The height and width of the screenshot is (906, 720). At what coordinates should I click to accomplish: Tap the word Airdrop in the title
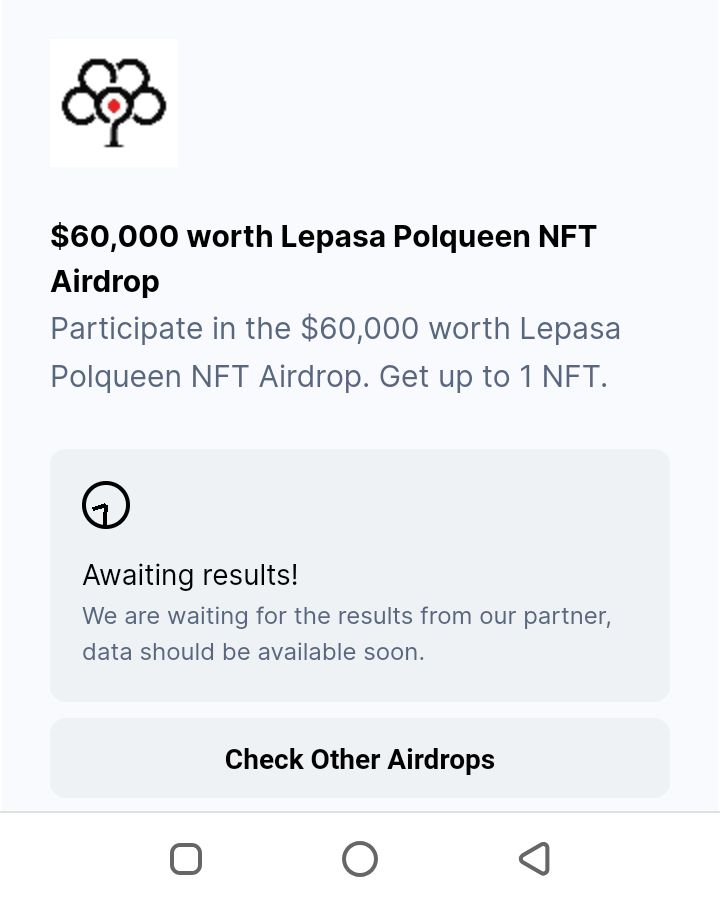105,281
